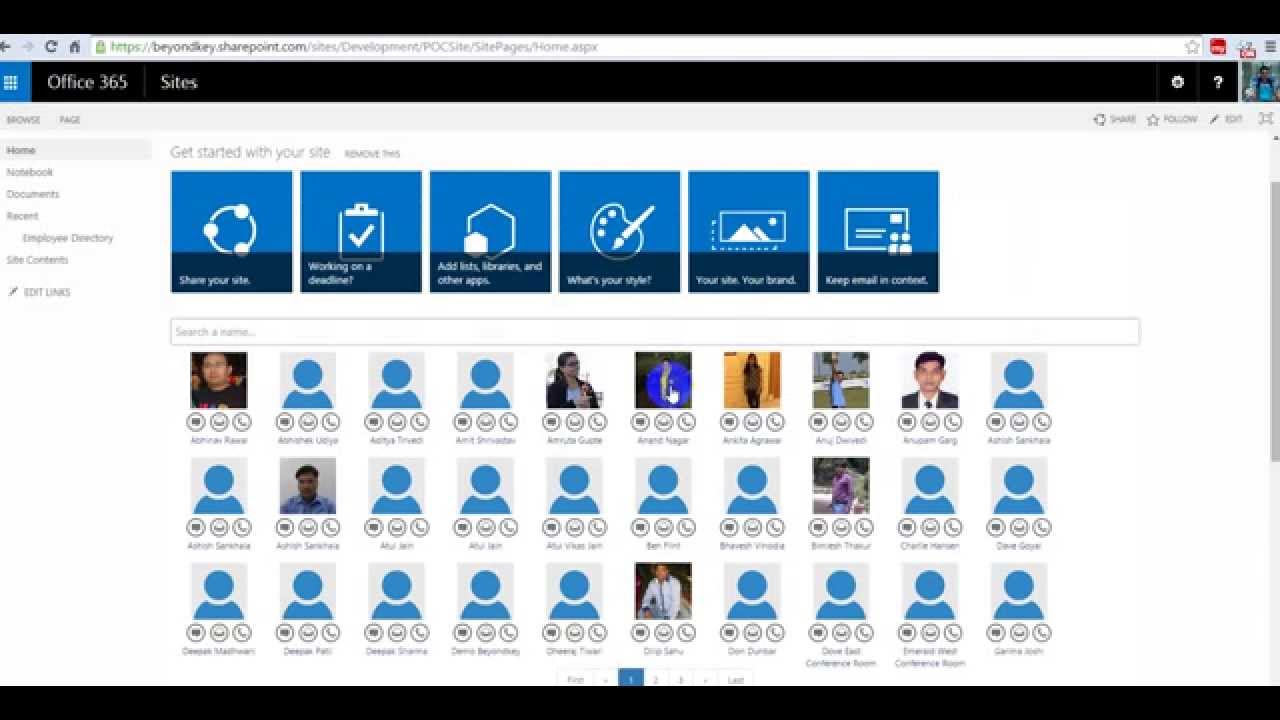Go back with the browser back arrow

(5, 46)
